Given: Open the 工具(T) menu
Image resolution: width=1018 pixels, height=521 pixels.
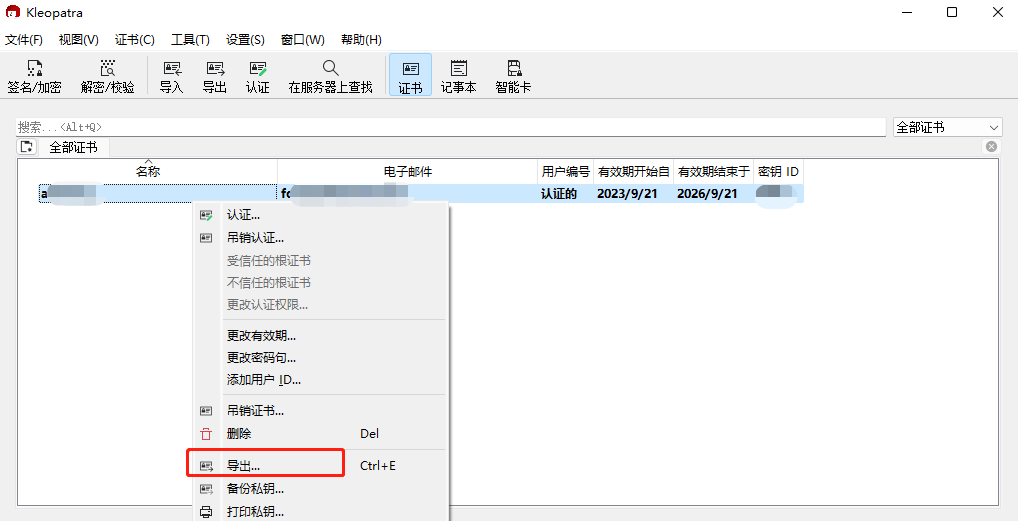Looking at the screenshot, I should point(190,40).
